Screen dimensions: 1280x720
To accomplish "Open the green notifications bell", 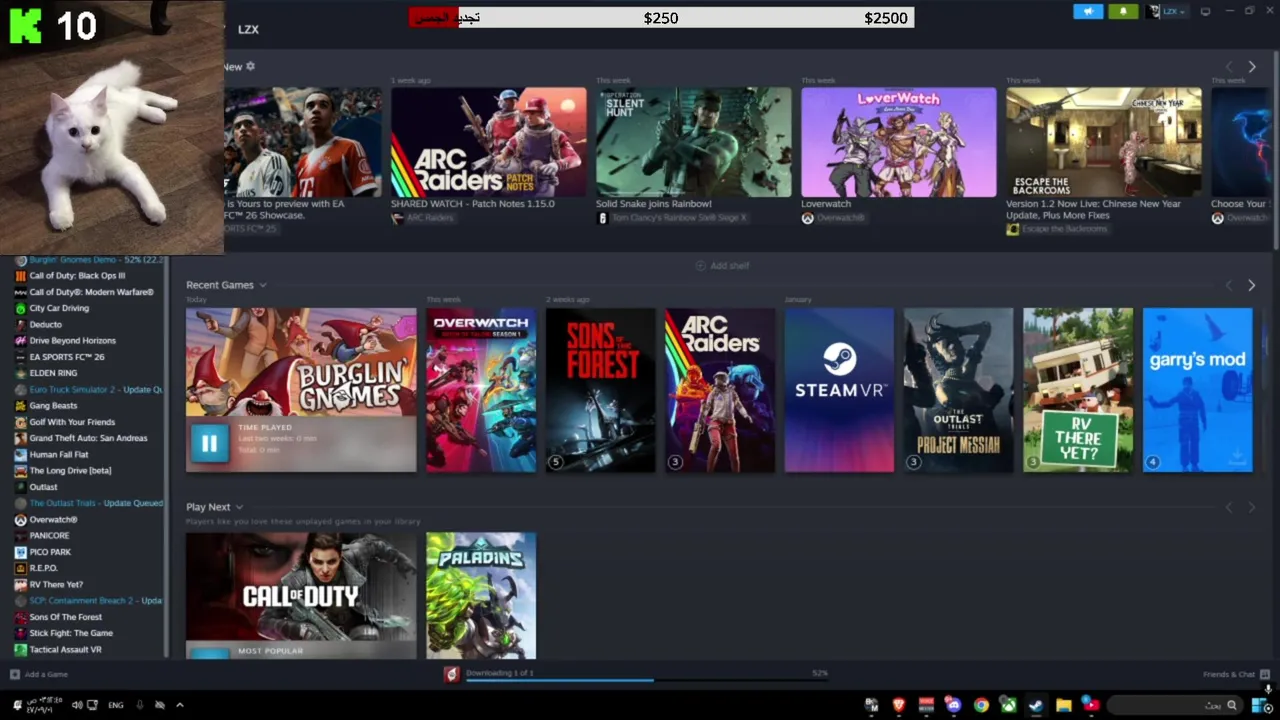I will point(1123,11).
